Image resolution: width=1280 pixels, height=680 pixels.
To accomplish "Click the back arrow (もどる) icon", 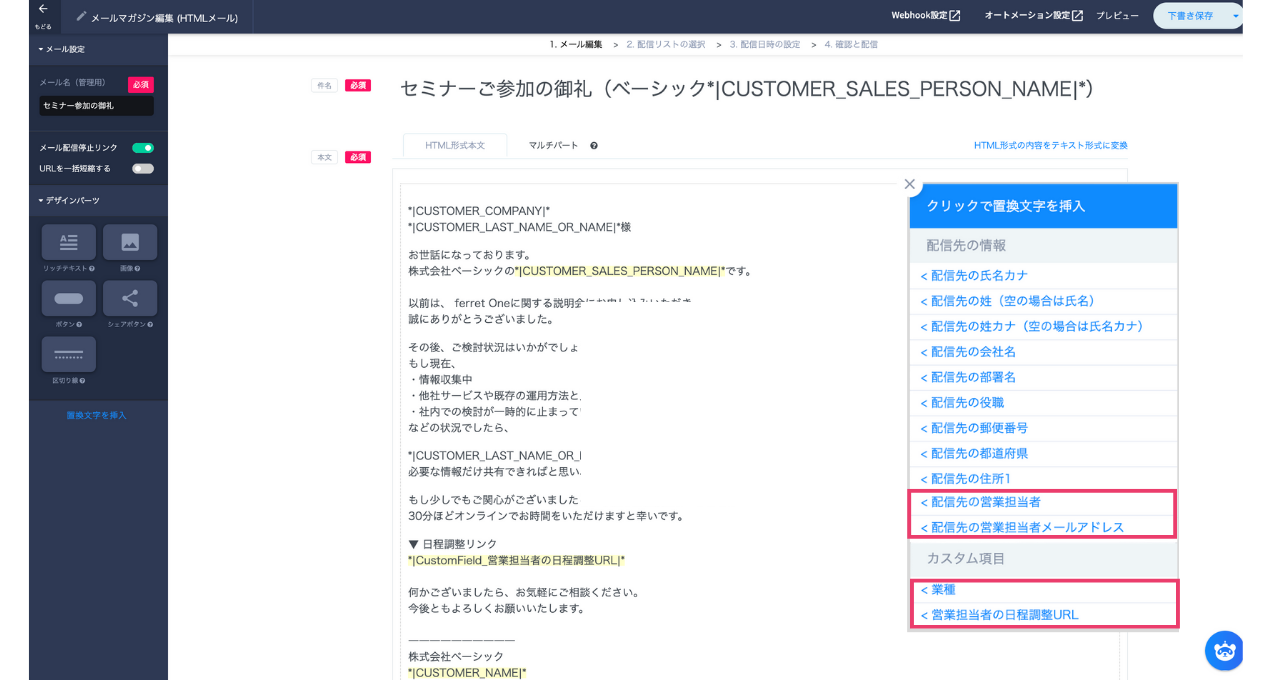I will [43, 9].
